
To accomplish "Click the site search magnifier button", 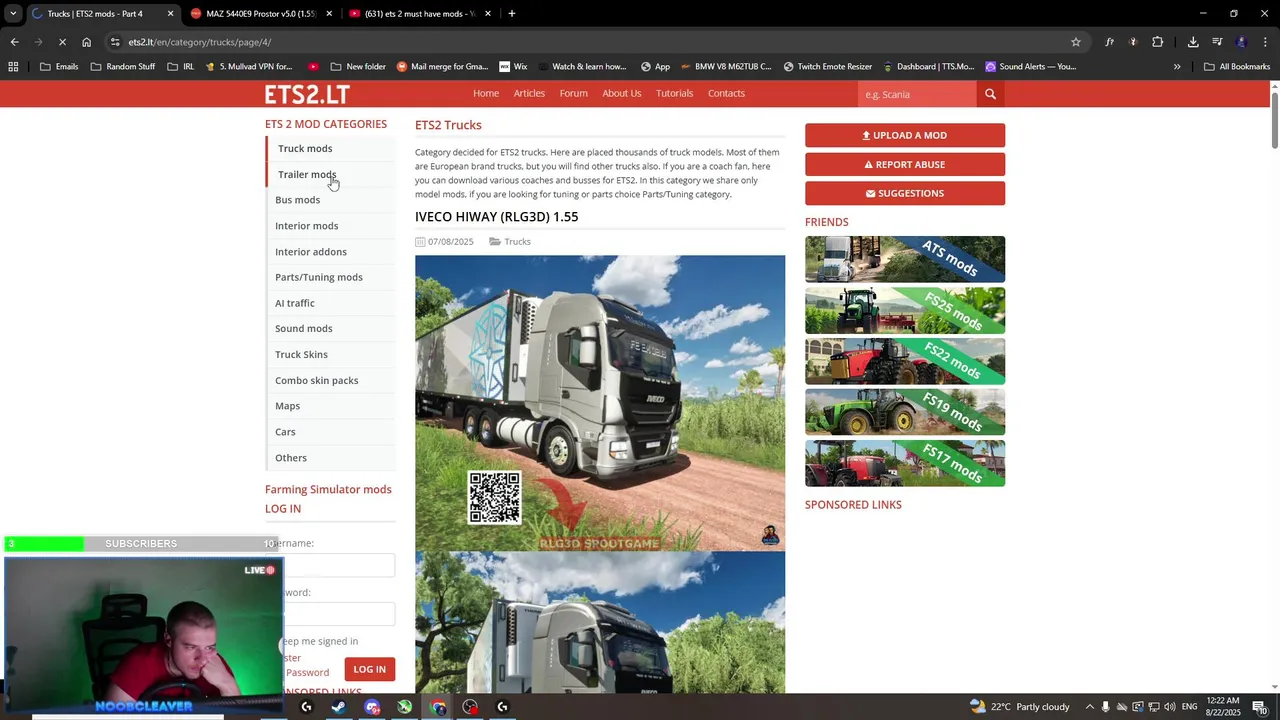I will click(990, 94).
